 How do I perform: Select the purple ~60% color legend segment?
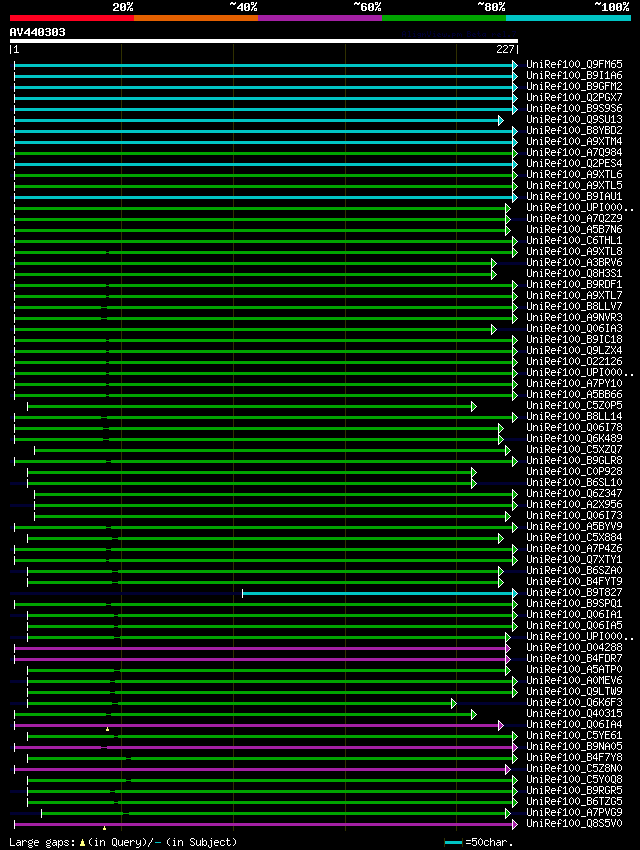(x=320, y=18)
